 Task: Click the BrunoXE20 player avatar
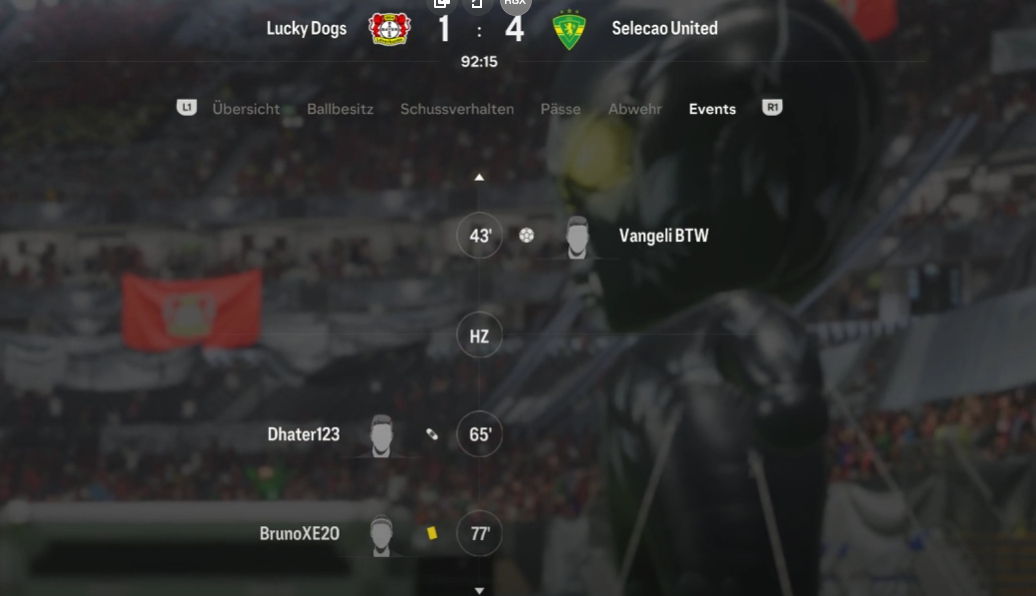pos(381,535)
